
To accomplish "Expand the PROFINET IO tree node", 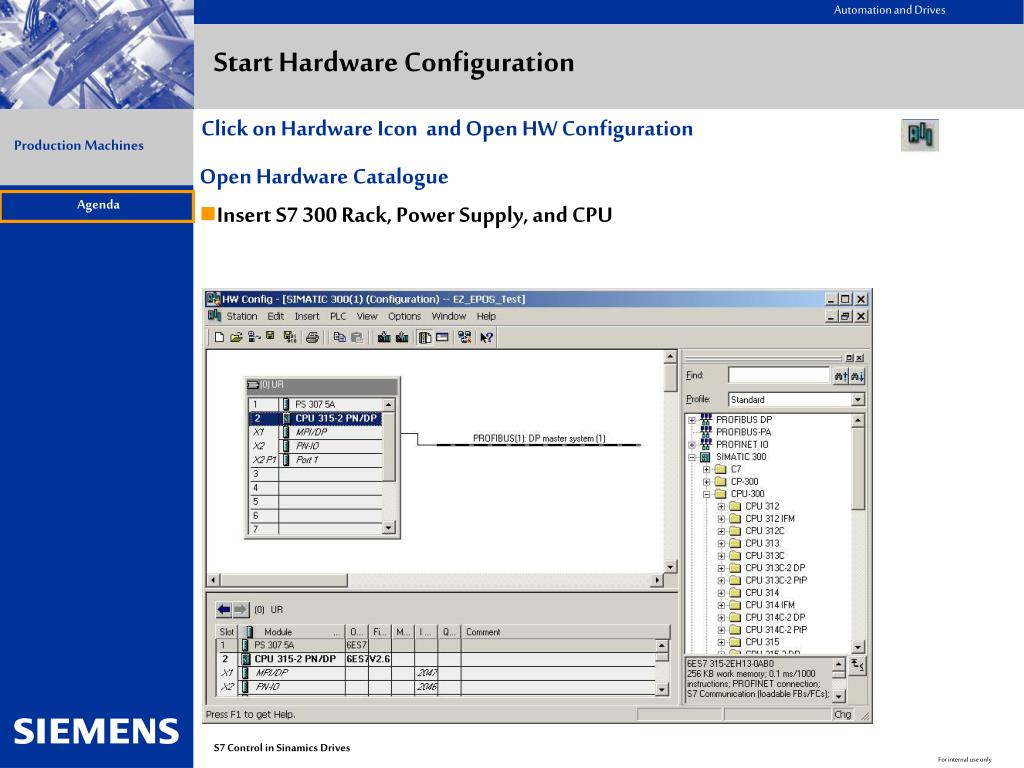I will [x=692, y=445].
